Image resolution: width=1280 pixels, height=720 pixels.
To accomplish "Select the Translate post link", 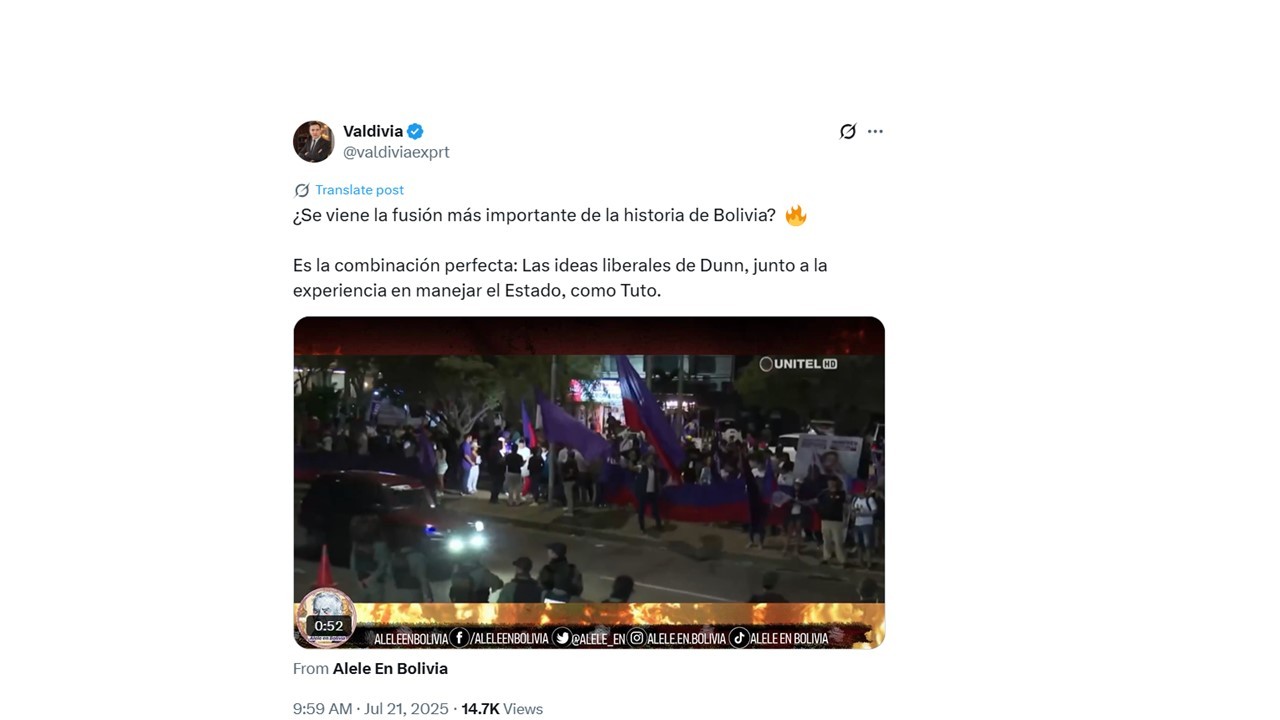I will click(359, 190).
